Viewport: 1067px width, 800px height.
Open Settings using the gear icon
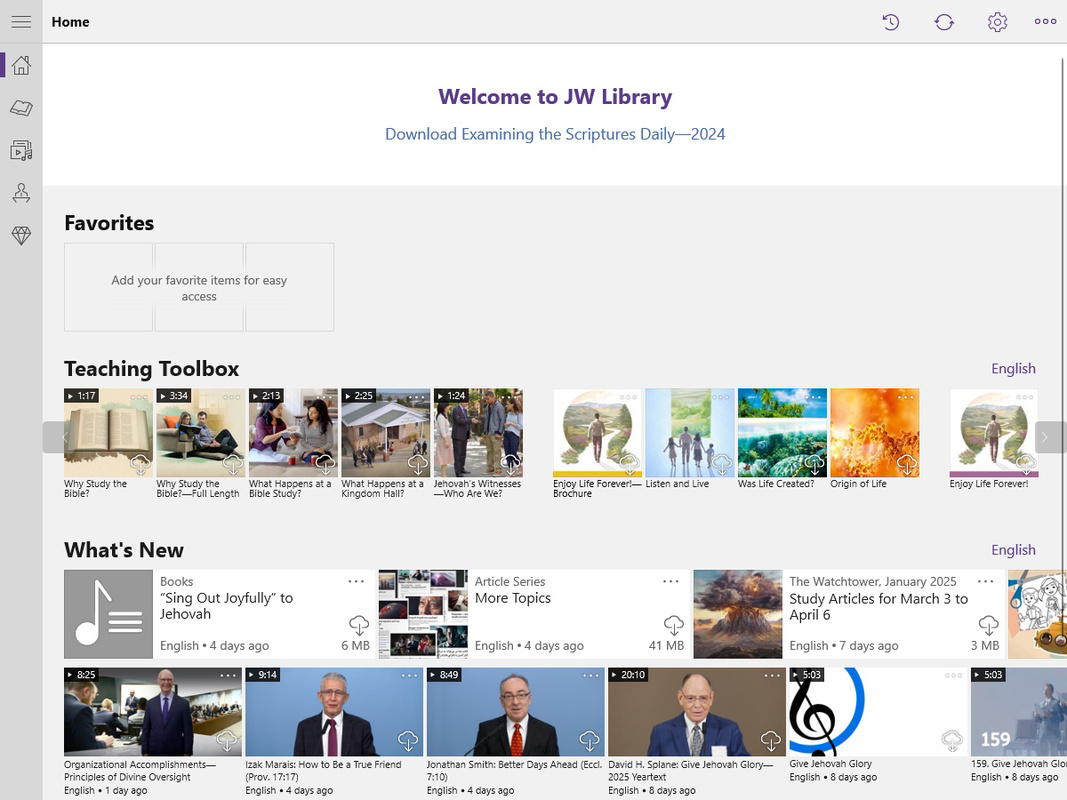[996, 21]
